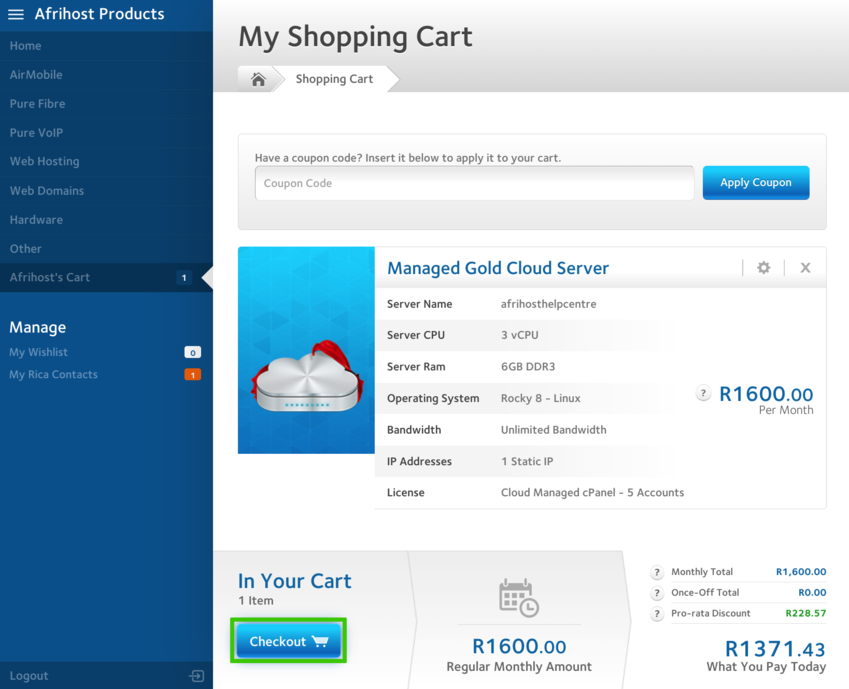Open AirMobile in the sidebar
Screen dimensions: 849x689
[36, 75]
